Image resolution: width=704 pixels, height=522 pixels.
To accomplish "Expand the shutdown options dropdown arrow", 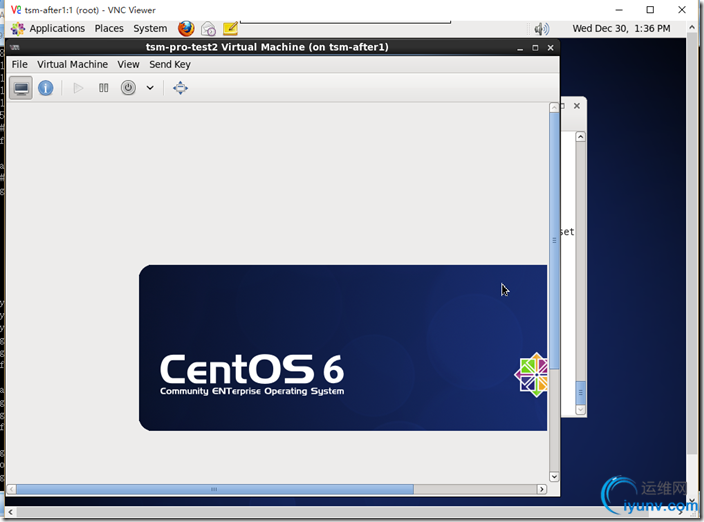I will [150, 88].
